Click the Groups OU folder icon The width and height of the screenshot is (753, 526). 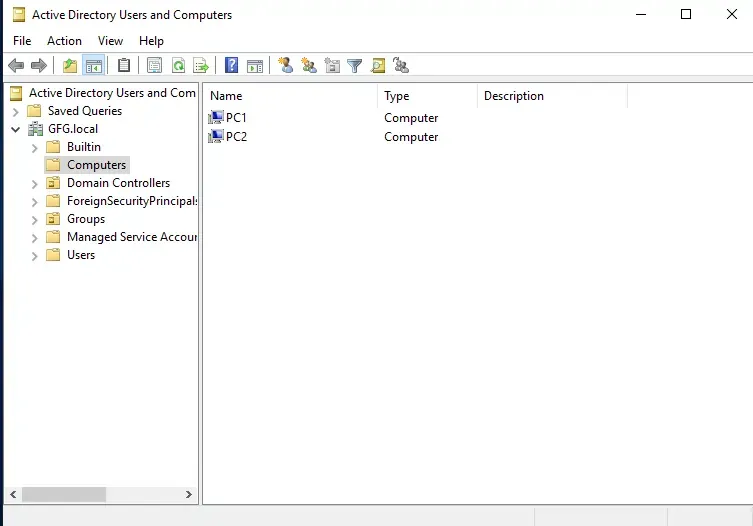coord(53,219)
